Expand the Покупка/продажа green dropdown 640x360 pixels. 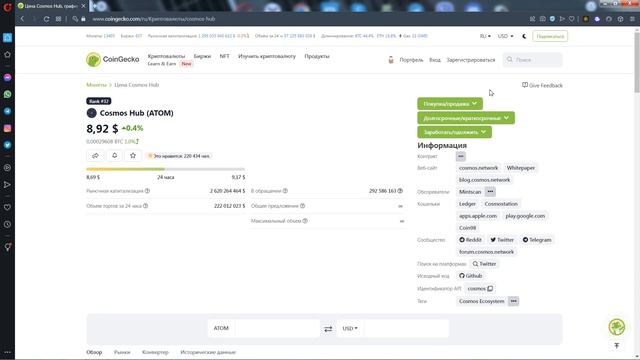(x=450, y=104)
